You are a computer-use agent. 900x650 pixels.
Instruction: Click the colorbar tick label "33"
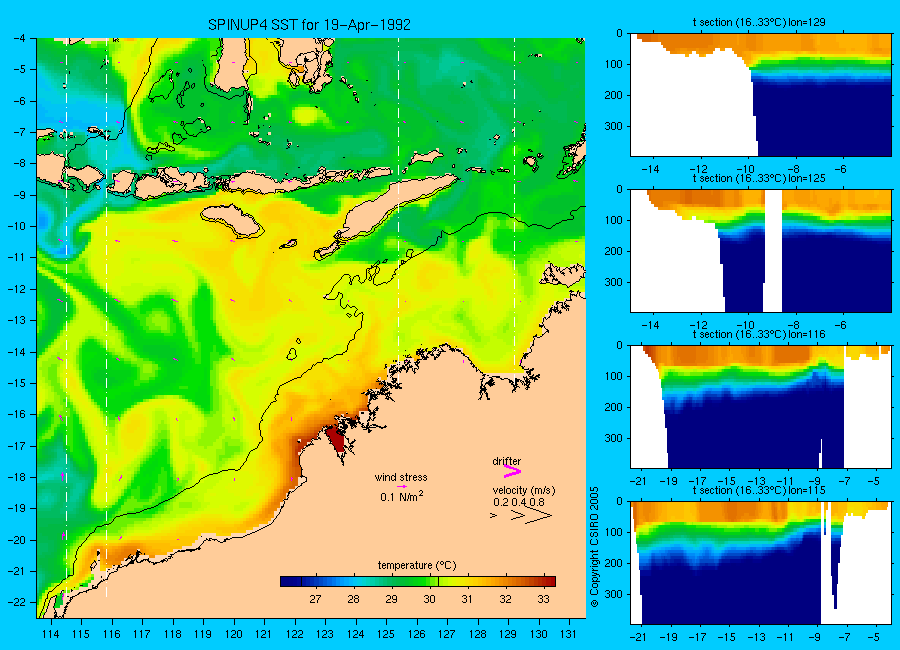pyautogui.click(x=543, y=599)
